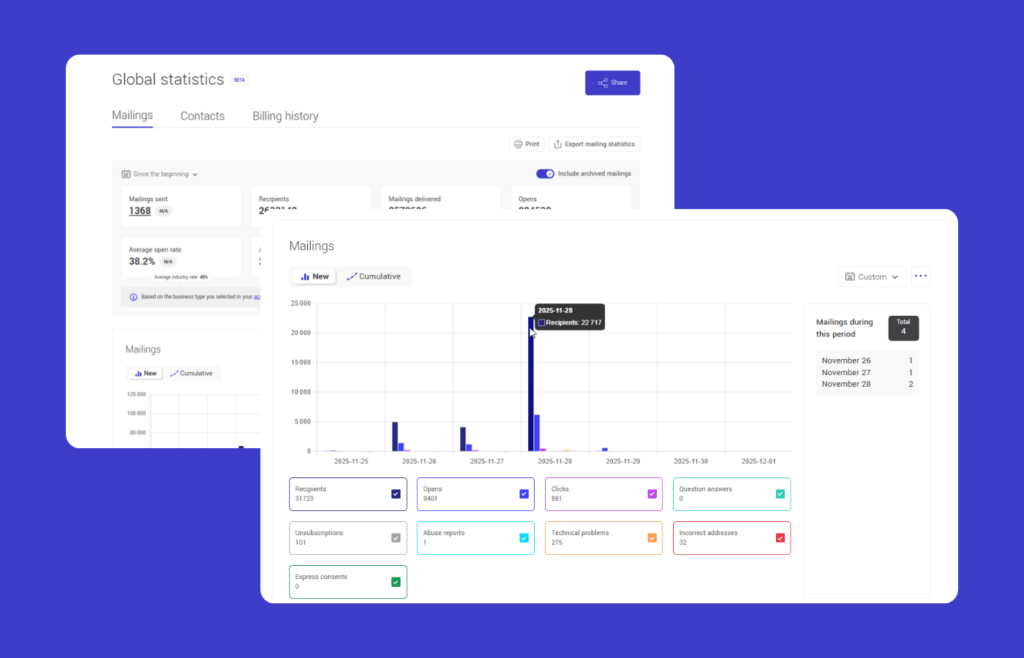
Task: Open the Billing history tab
Action: pos(285,116)
